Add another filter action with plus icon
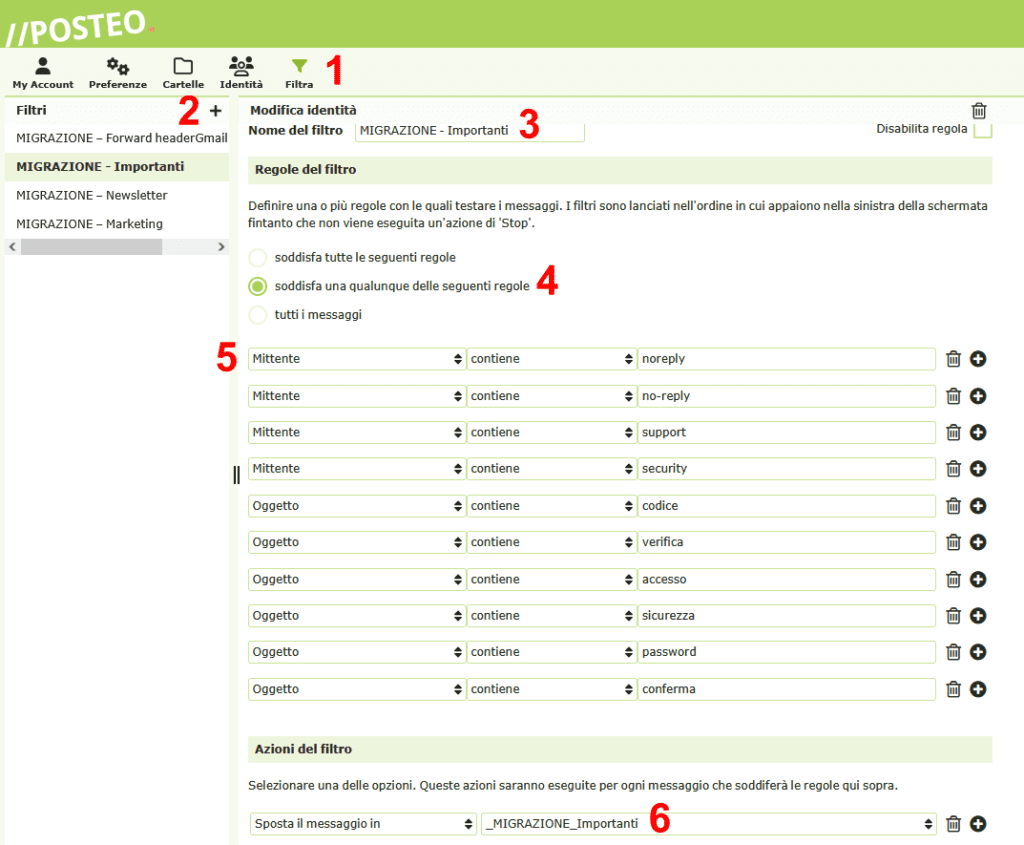Image resolution: width=1024 pixels, height=845 pixels. click(978, 824)
